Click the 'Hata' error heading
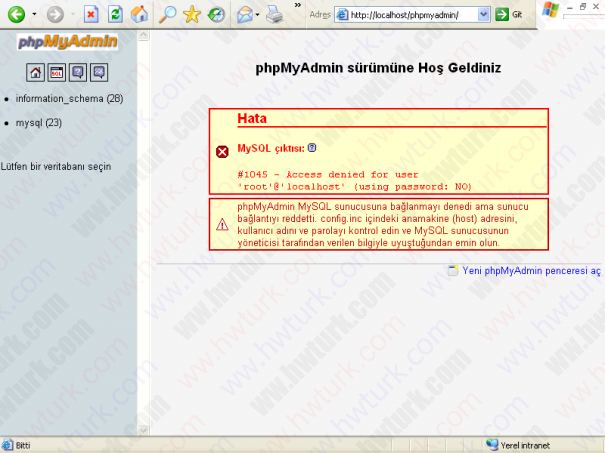The width and height of the screenshot is (605, 453). 252,118
